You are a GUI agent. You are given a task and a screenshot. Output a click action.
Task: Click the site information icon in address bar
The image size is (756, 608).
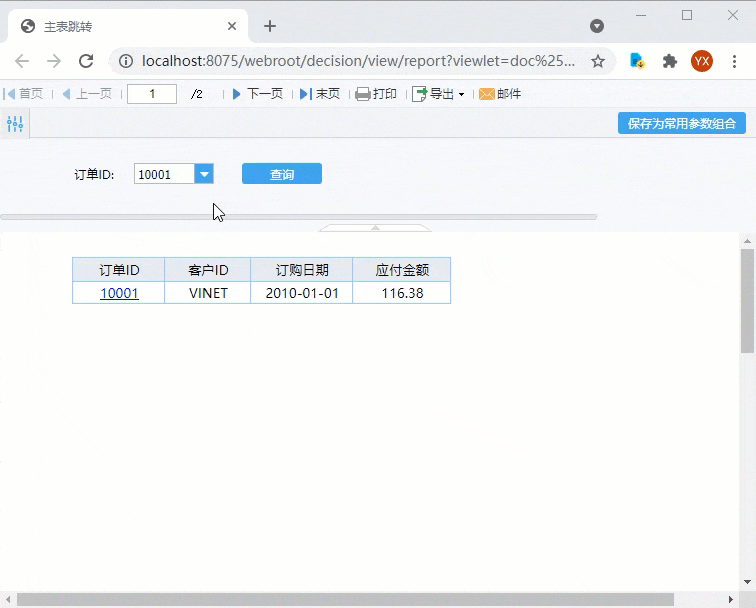point(126,61)
